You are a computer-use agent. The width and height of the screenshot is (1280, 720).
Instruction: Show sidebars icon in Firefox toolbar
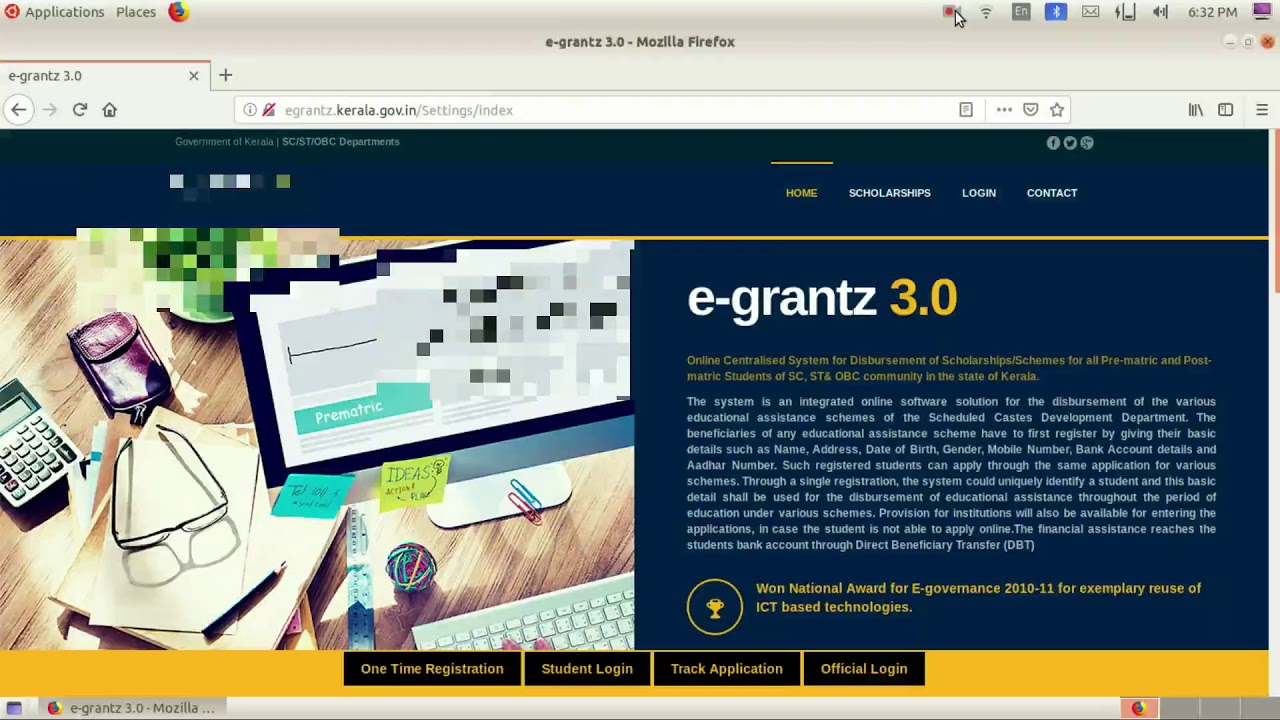1226,110
